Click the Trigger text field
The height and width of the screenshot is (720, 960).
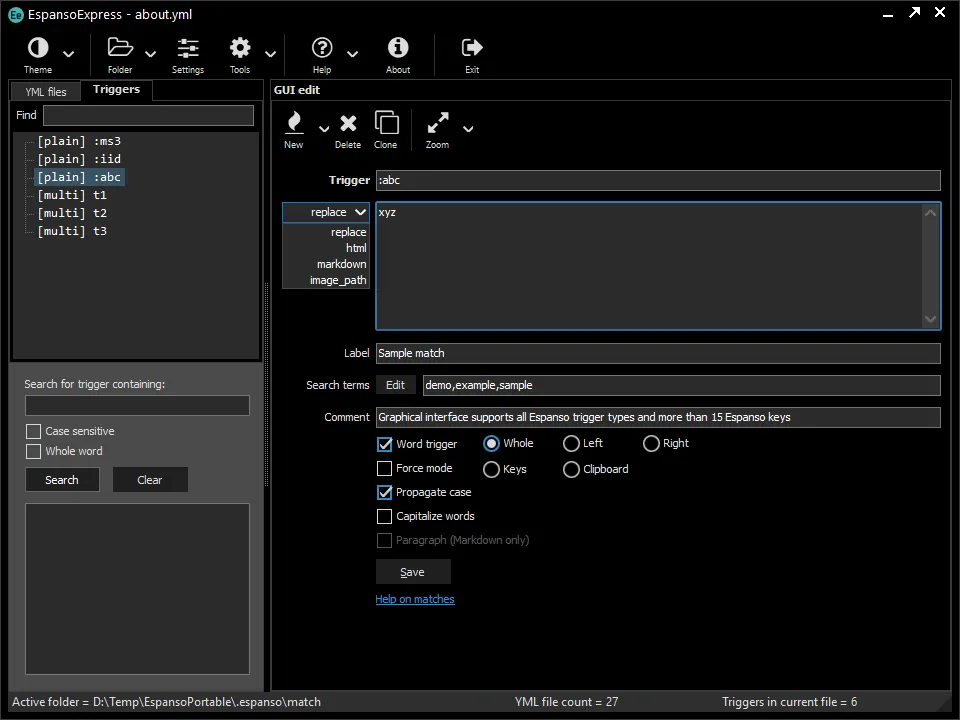click(658, 181)
